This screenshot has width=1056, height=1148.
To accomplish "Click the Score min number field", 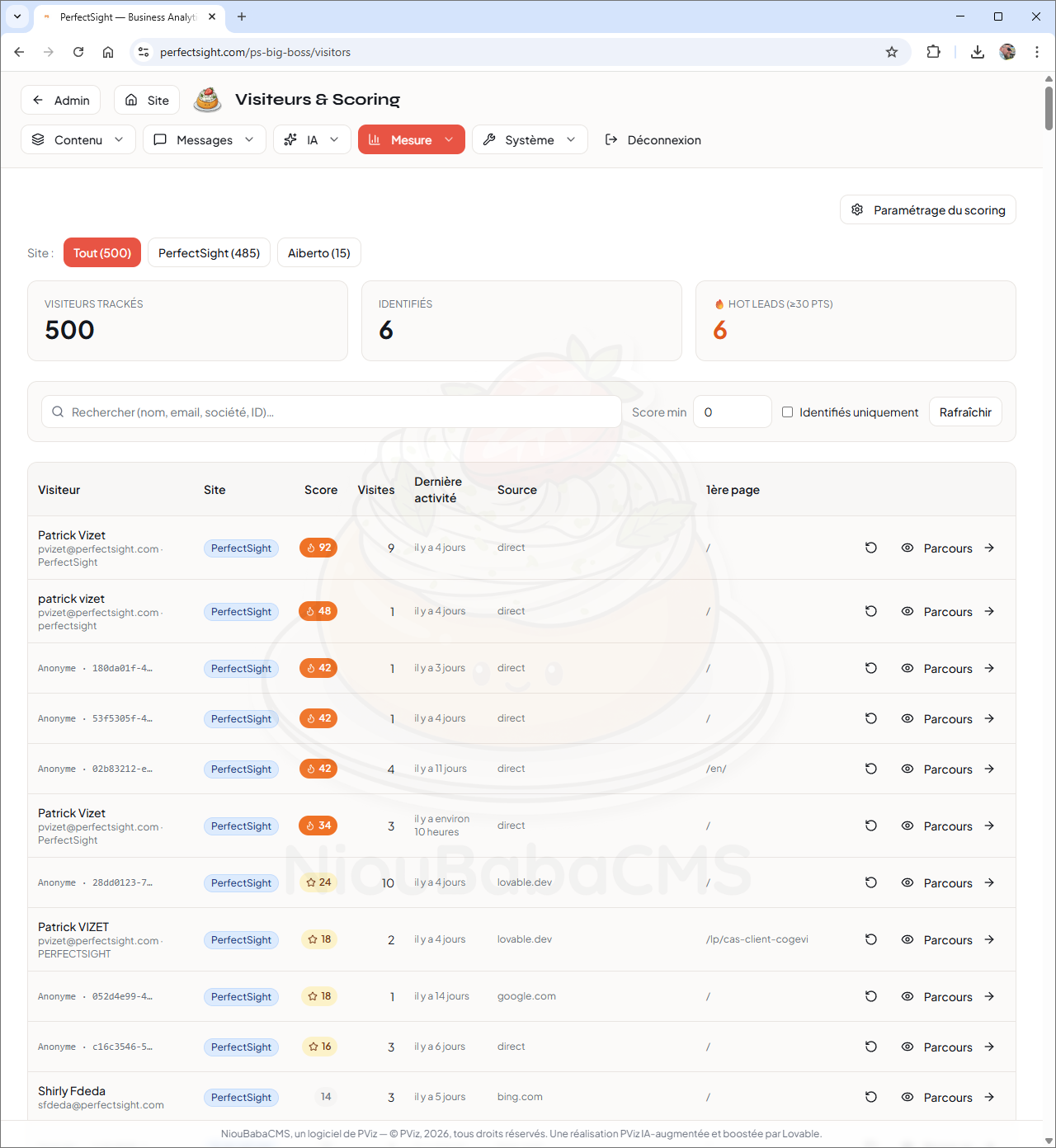I will (x=733, y=412).
